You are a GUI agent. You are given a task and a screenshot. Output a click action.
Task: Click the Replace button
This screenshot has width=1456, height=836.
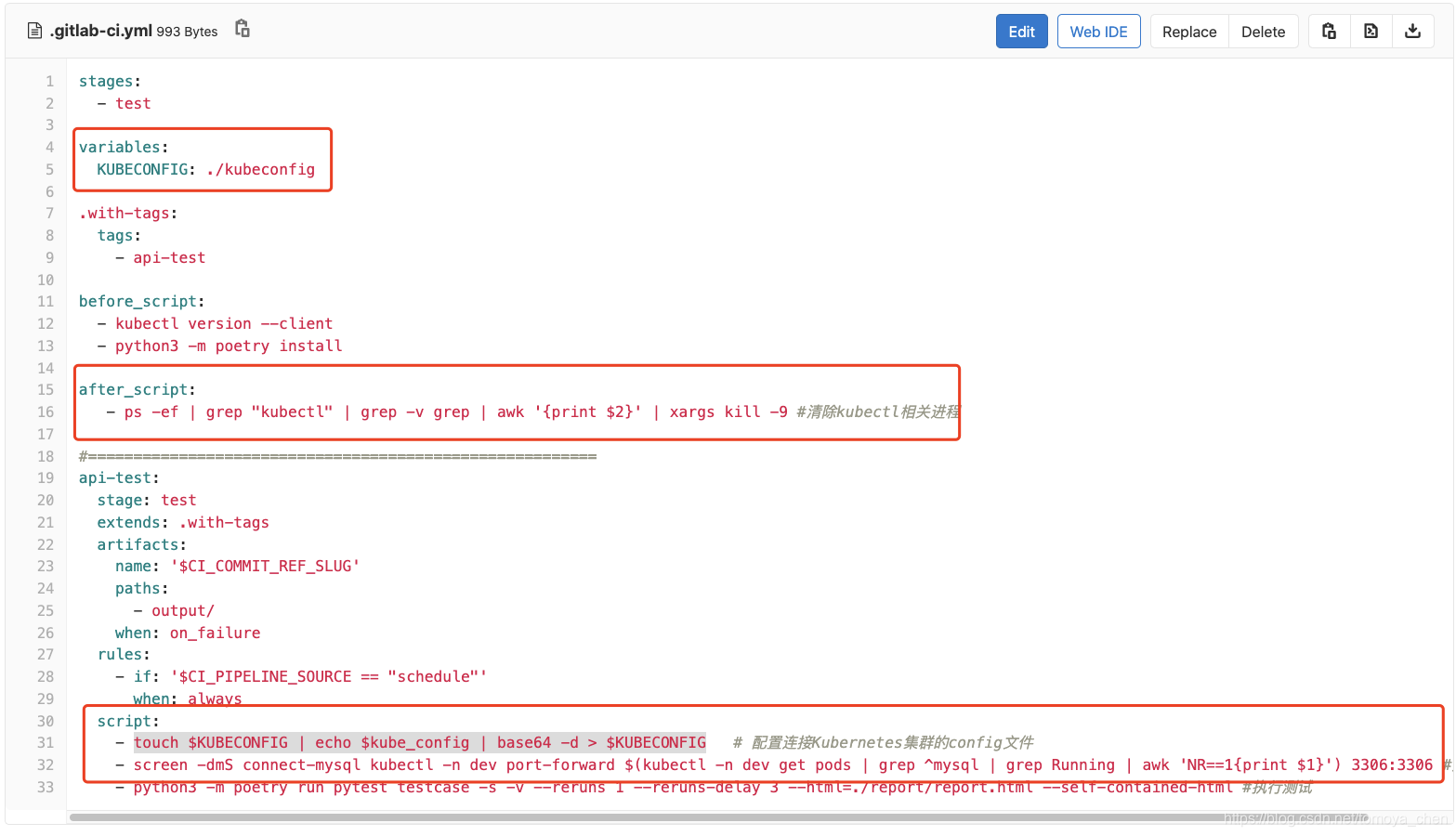pyautogui.click(x=1189, y=32)
